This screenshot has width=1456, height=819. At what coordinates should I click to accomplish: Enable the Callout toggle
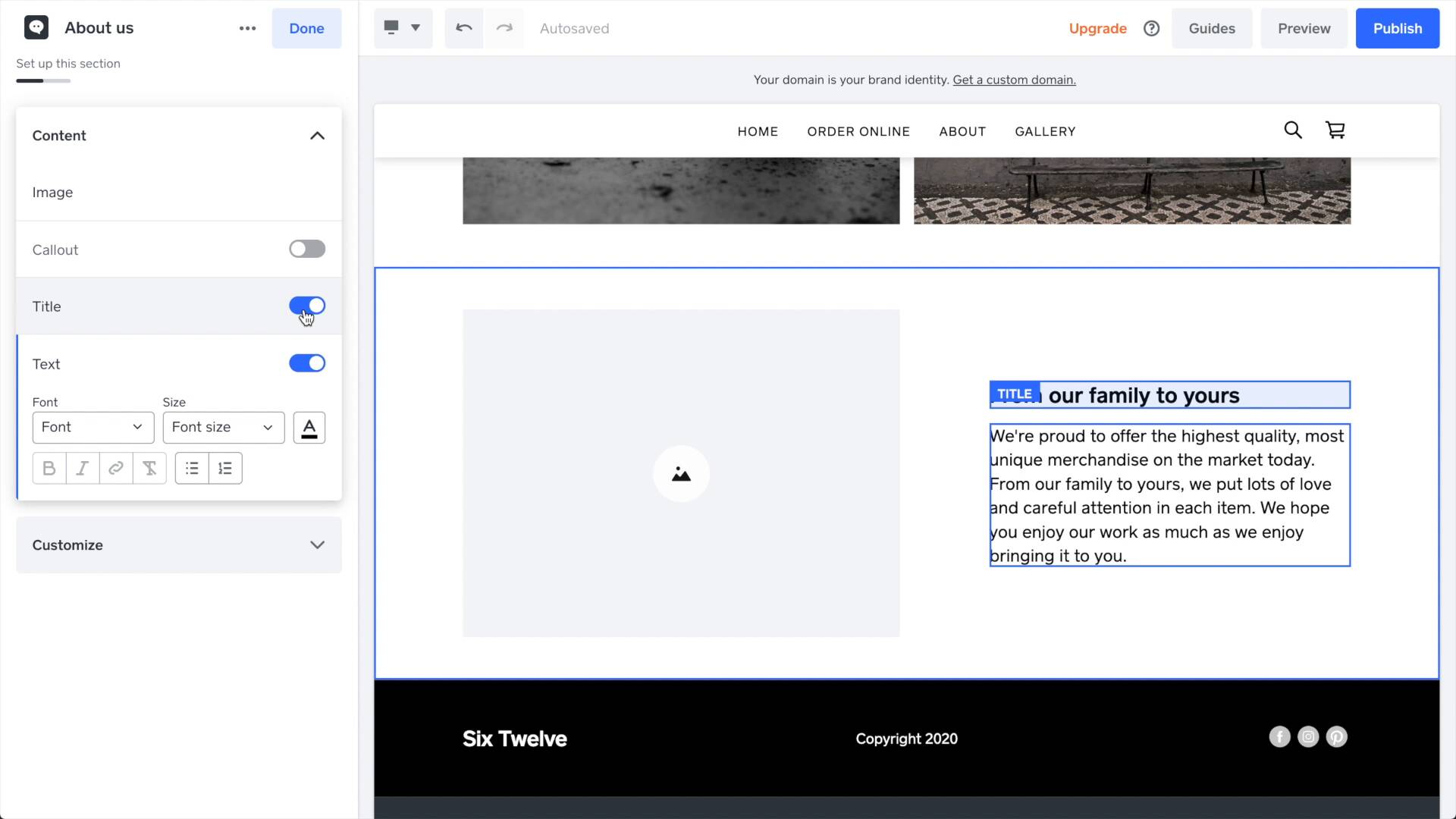[307, 249]
